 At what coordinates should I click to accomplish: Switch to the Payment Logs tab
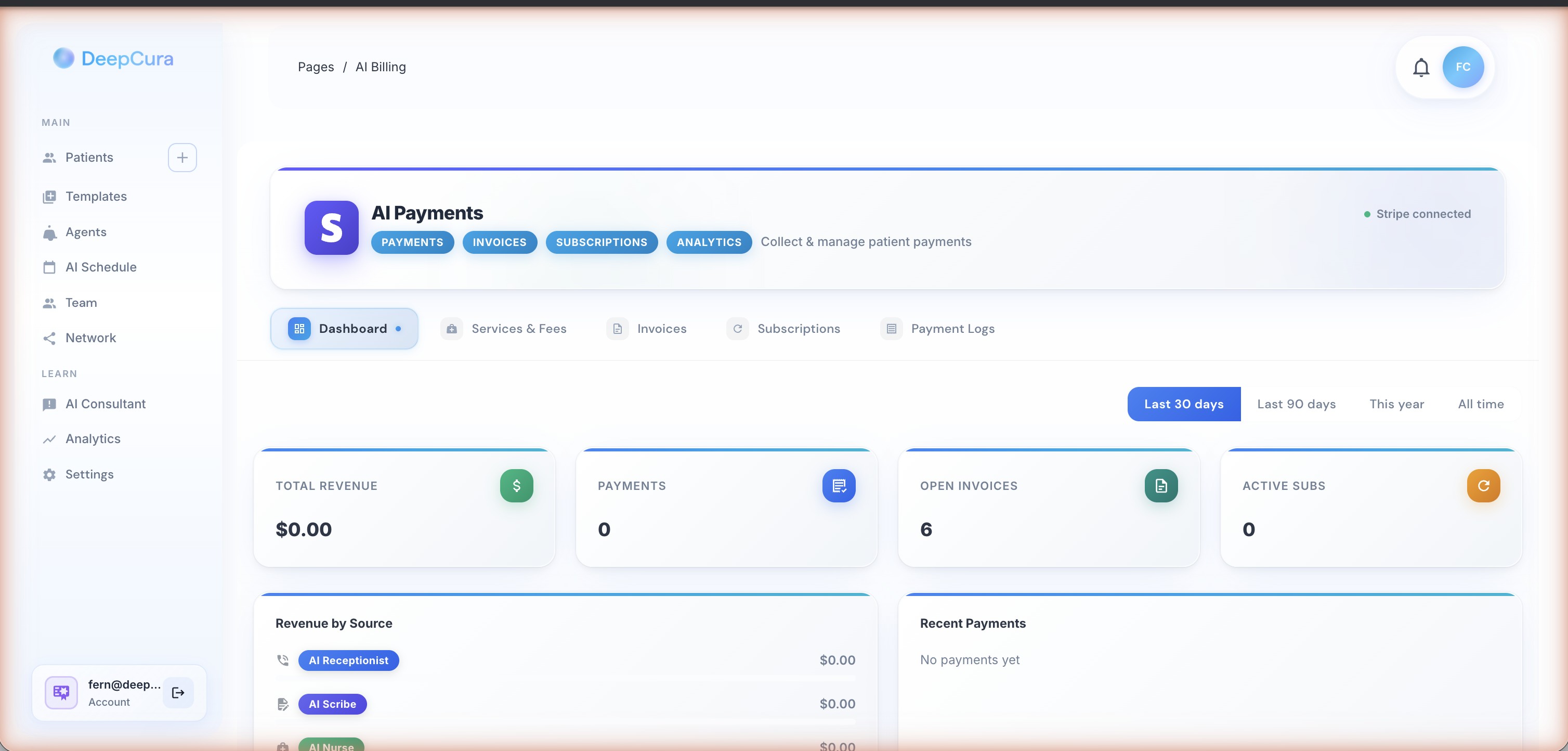click(937, 329)
